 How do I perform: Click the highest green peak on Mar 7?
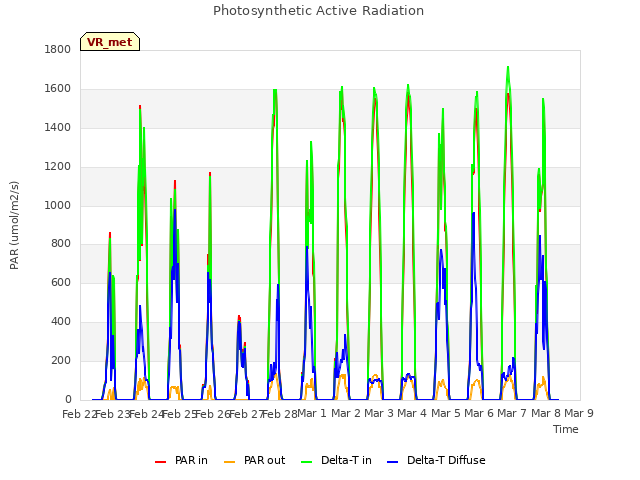coord(508,67)
